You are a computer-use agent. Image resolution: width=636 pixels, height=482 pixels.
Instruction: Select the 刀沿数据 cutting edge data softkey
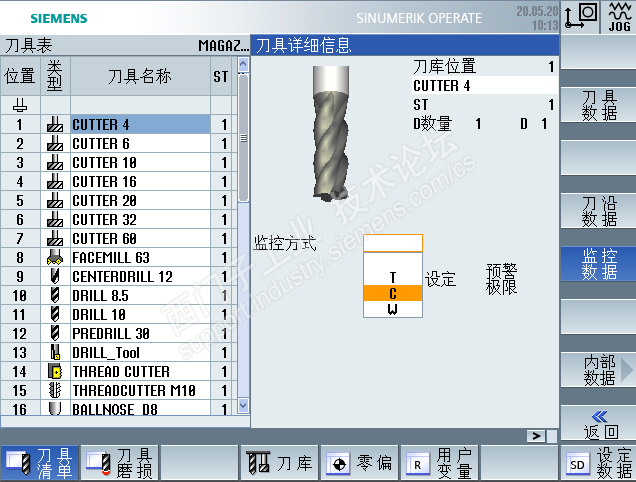[598, 211]
